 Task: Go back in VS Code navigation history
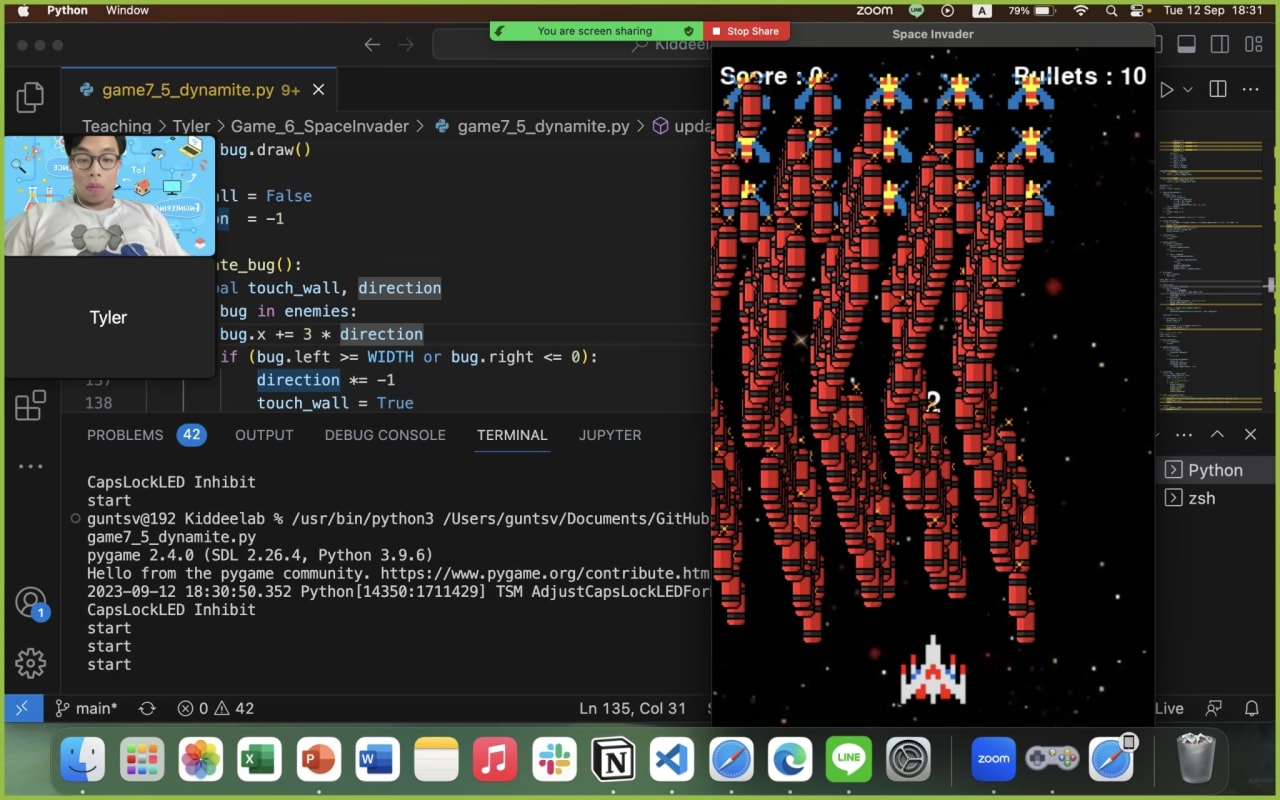372,45
